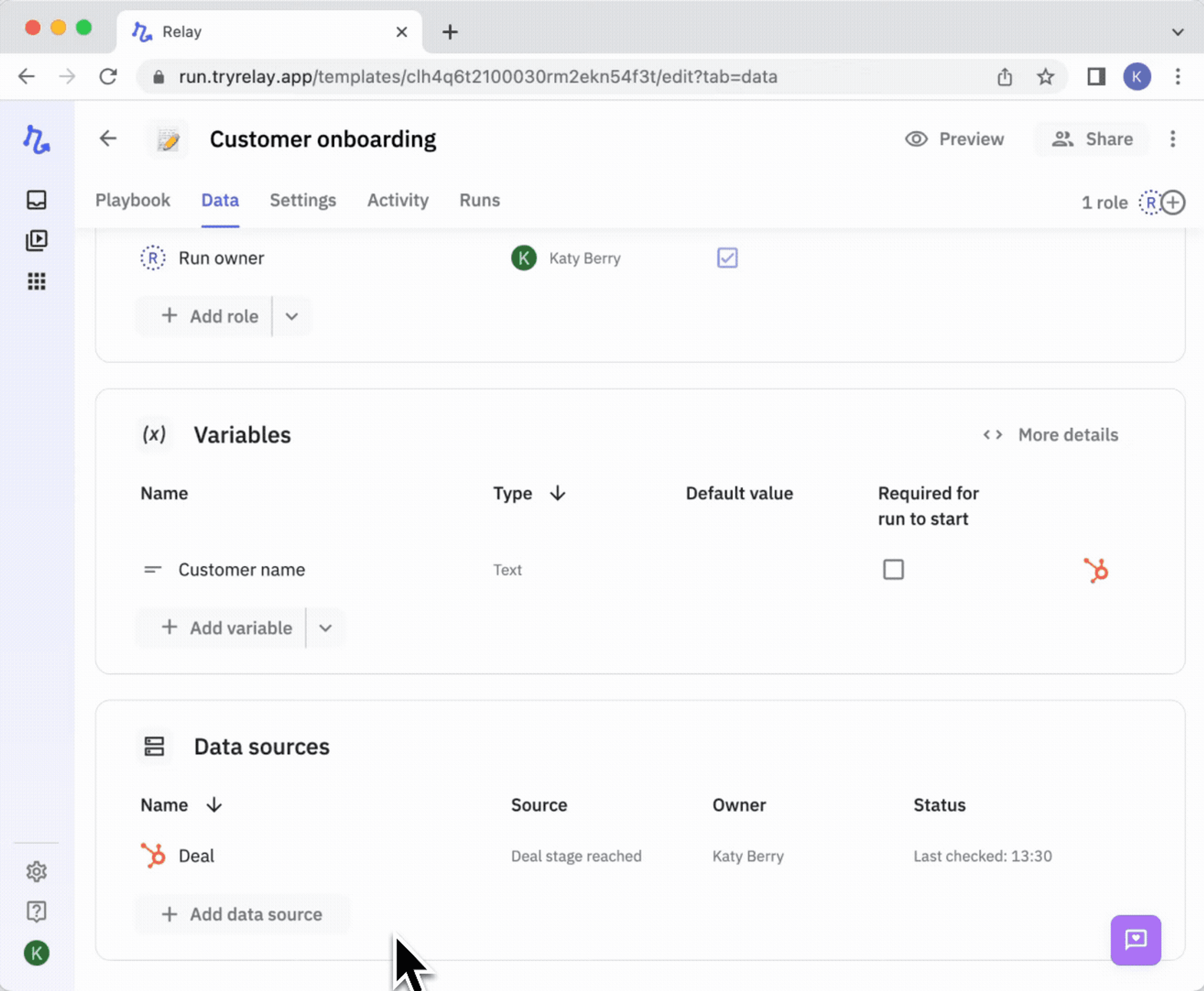Click the add role plus circle icon

point(1173,203)
